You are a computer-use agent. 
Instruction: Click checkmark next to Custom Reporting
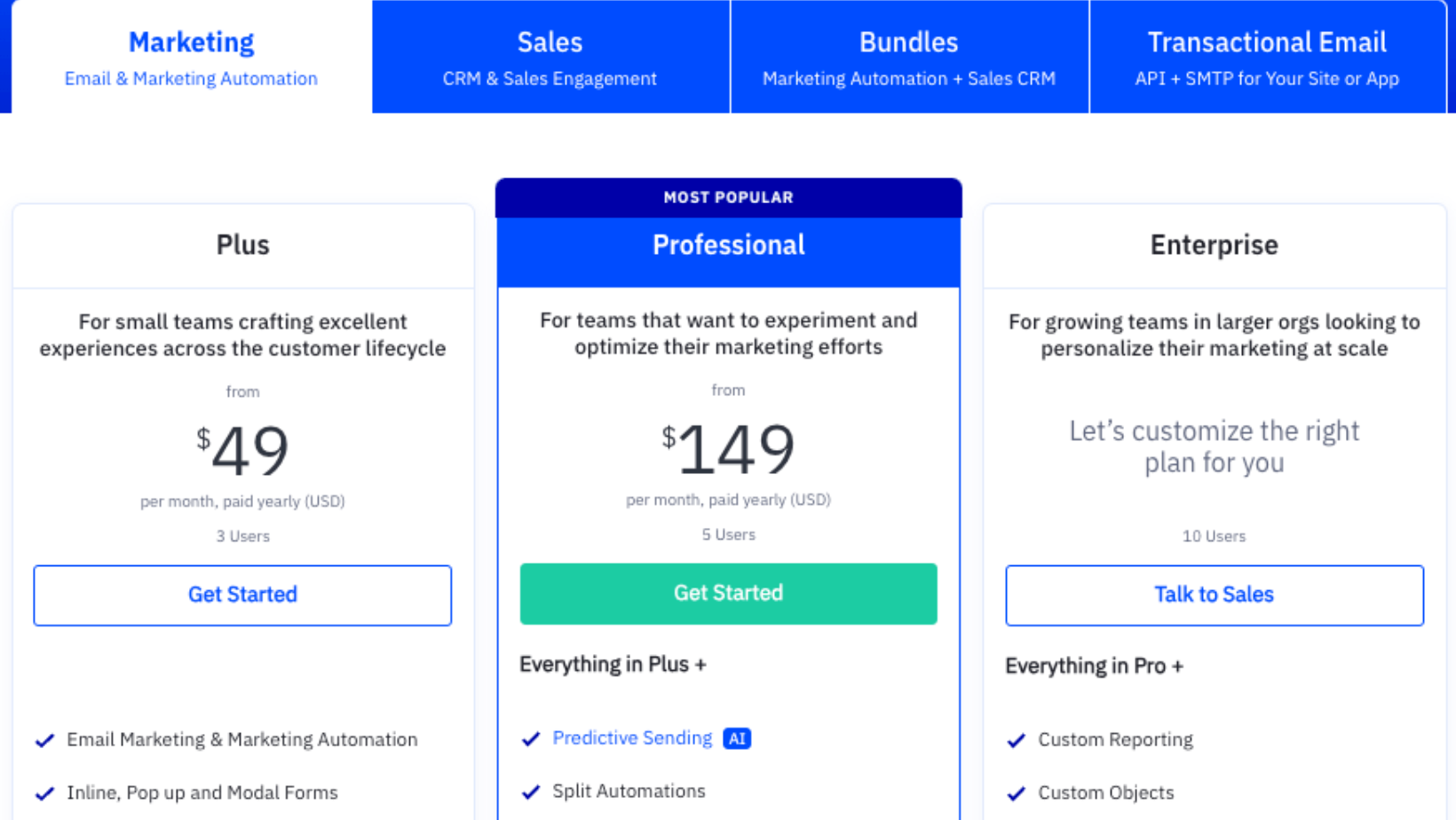coord(1017,740)
